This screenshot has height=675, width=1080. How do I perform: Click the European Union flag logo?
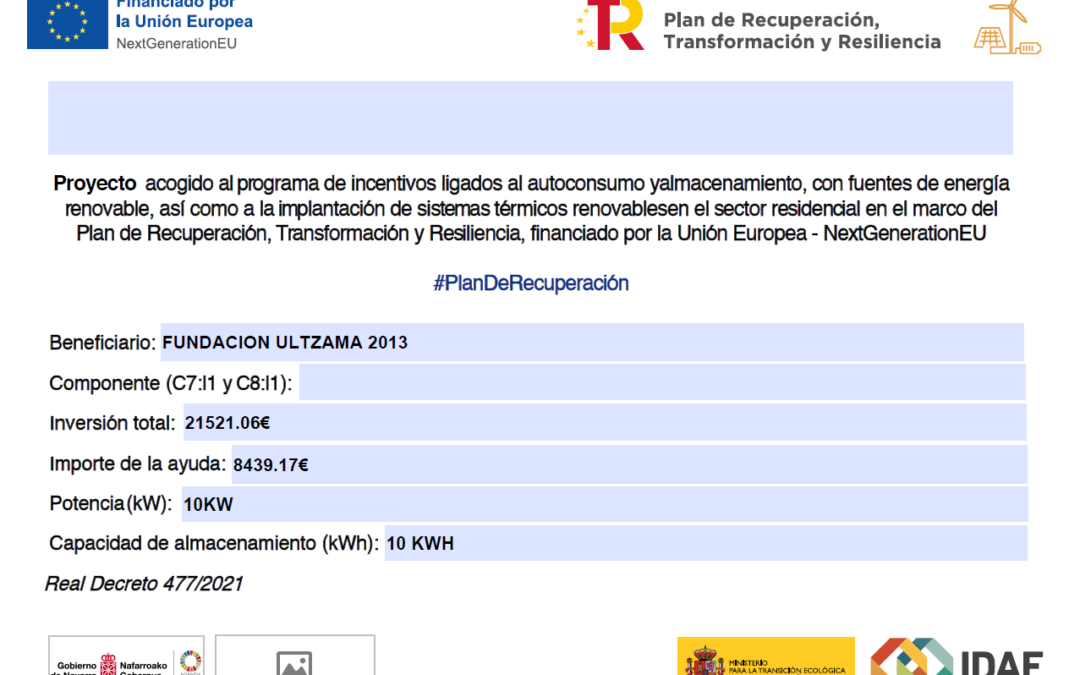click(x=68, y=24)
